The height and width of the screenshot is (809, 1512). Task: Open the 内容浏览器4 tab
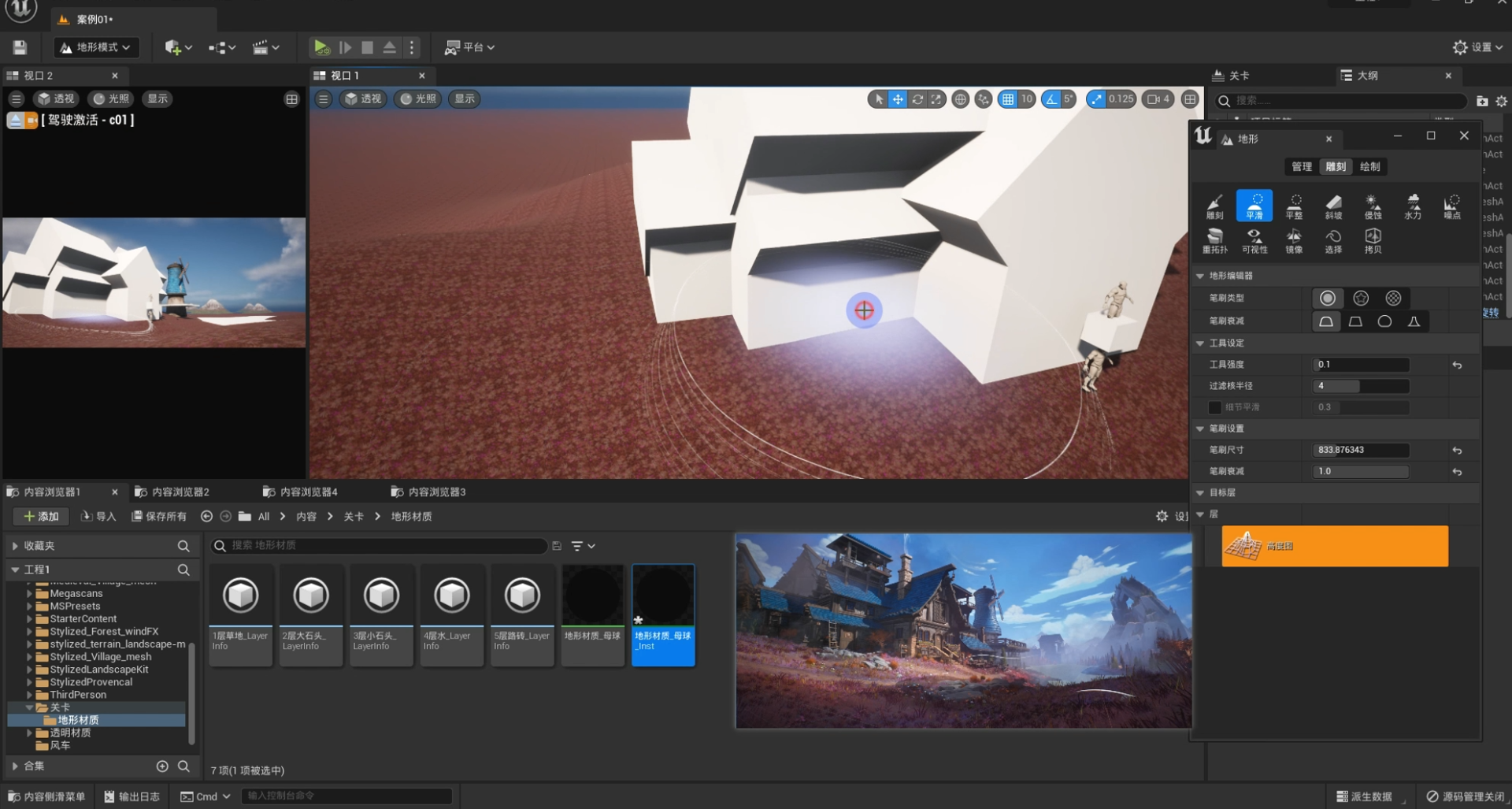[309, 492]
